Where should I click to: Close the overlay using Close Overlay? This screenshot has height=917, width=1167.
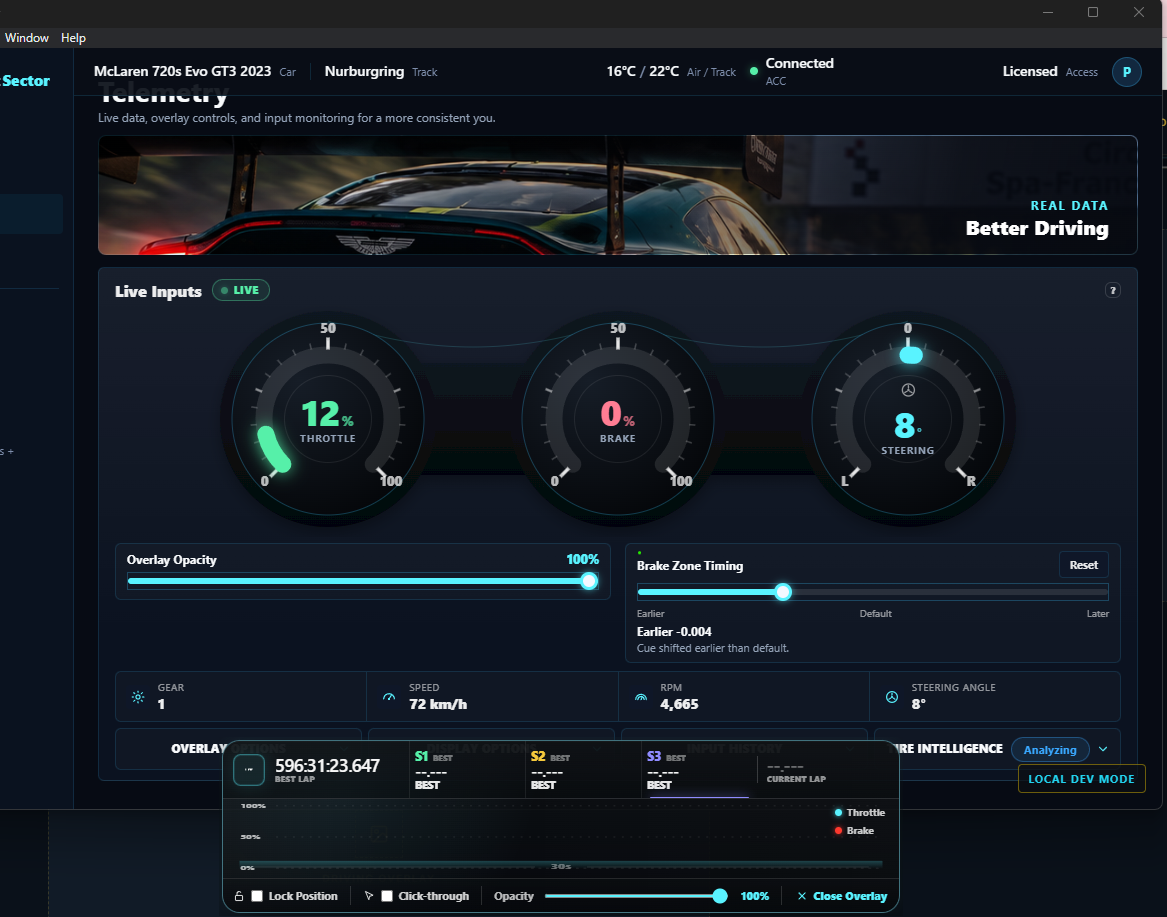click(843, 896)
